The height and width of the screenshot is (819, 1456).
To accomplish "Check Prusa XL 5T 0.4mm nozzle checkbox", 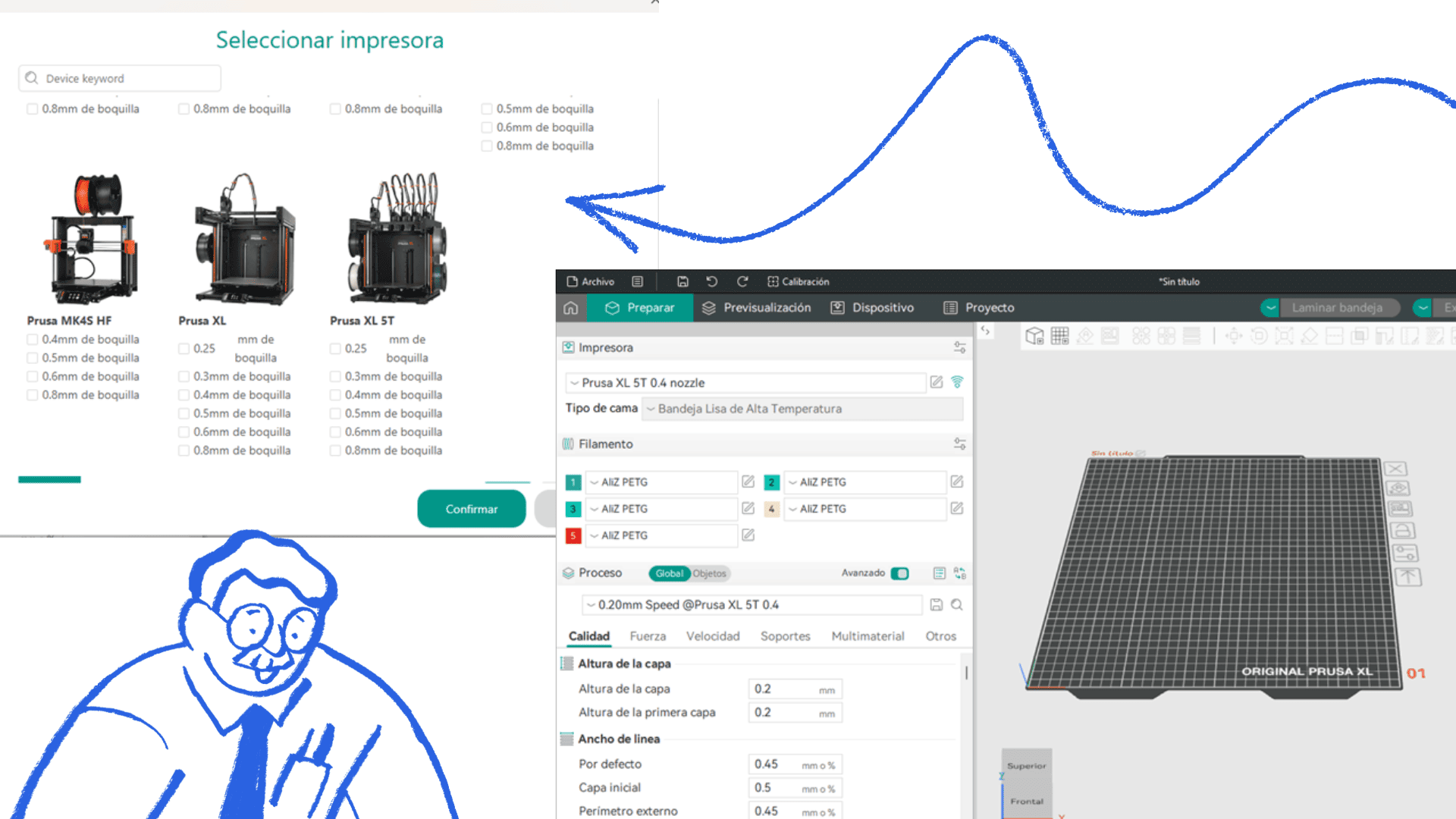I will tap(335, 395).
